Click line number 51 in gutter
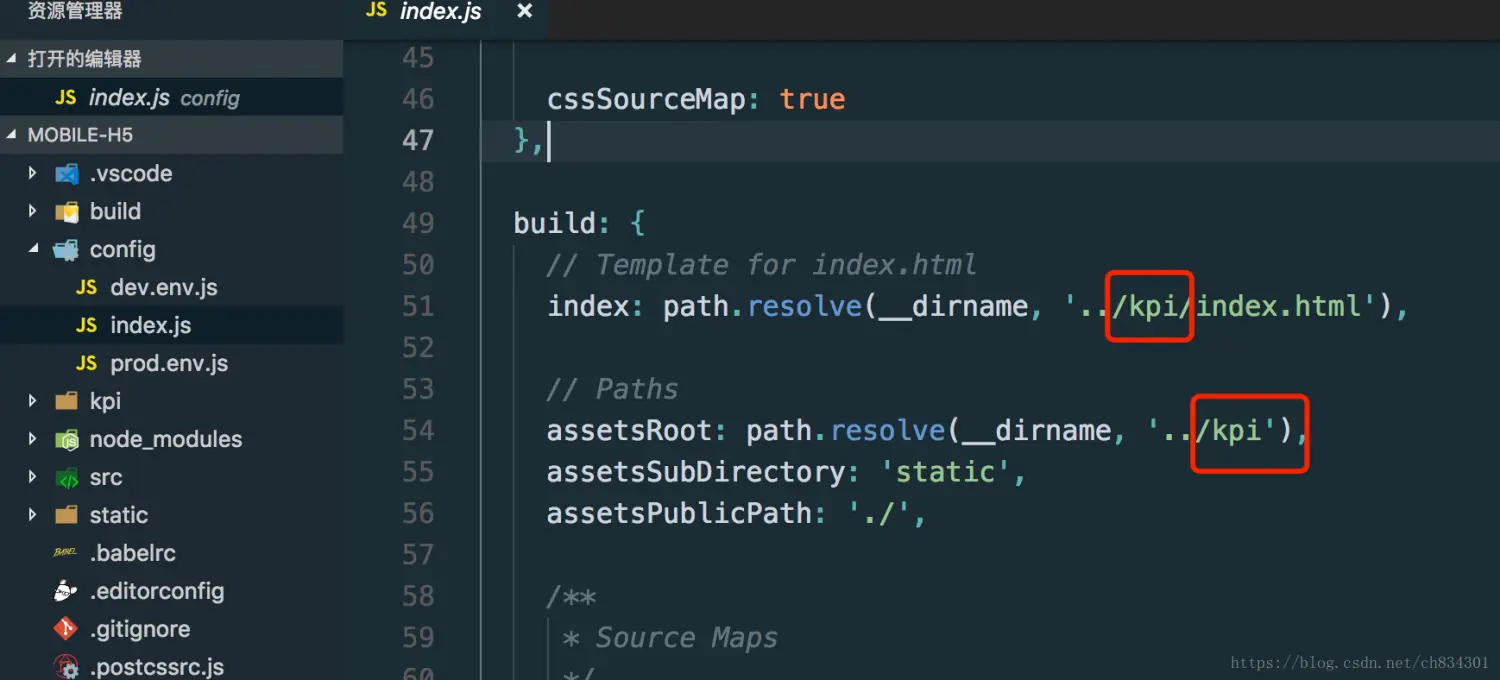Viewport: 1500px width, 680px height. coord(418,306)
